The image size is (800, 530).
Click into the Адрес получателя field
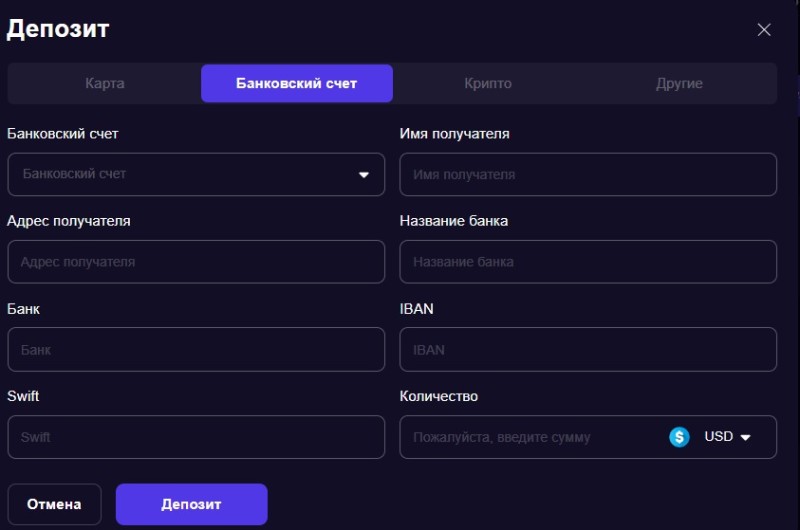(x=196, y=262)
